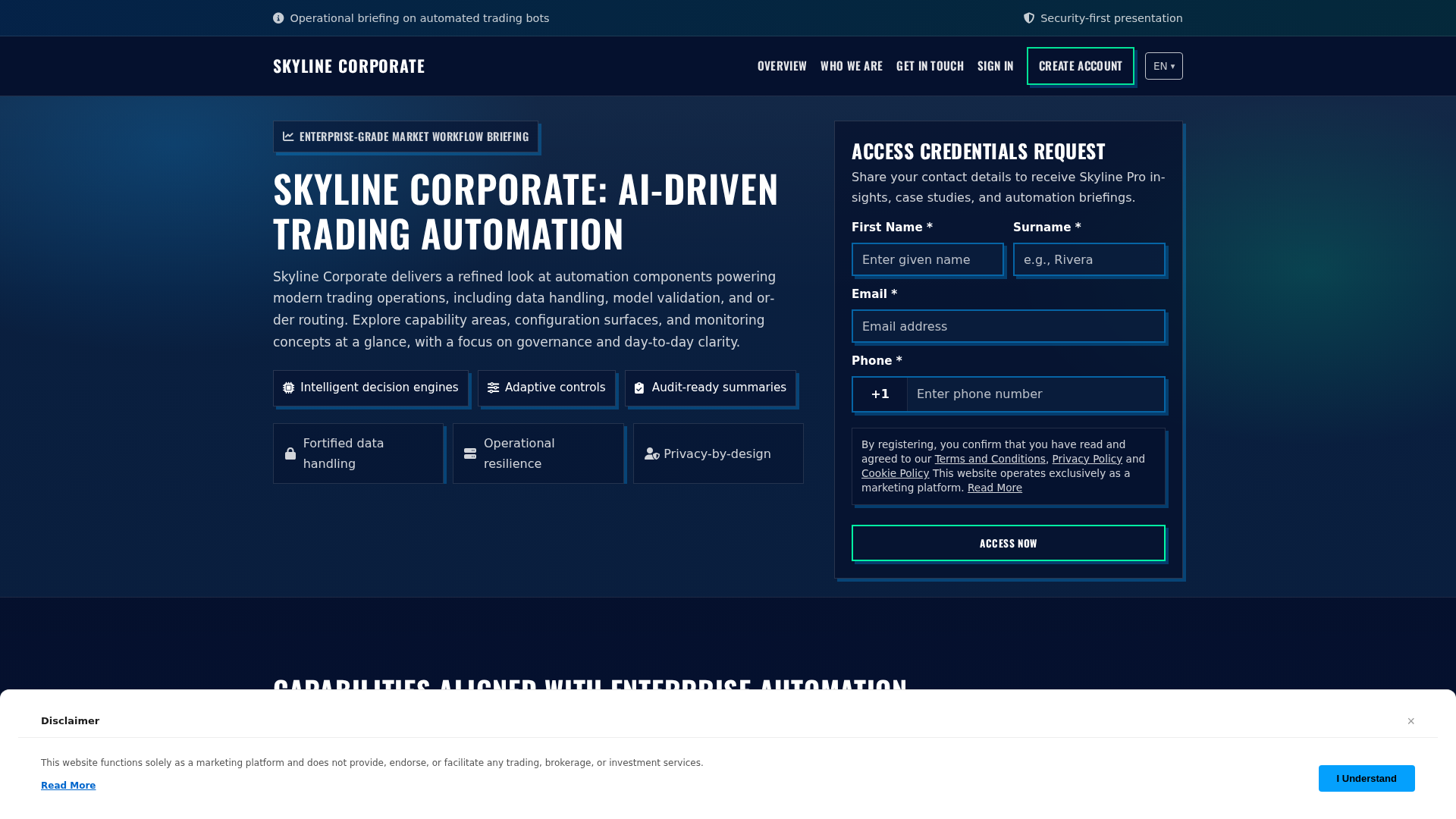The height and width of the screenshot is (819, 1456).
Task: Click the Security-first presentation text
Action: pos(1111,18)
